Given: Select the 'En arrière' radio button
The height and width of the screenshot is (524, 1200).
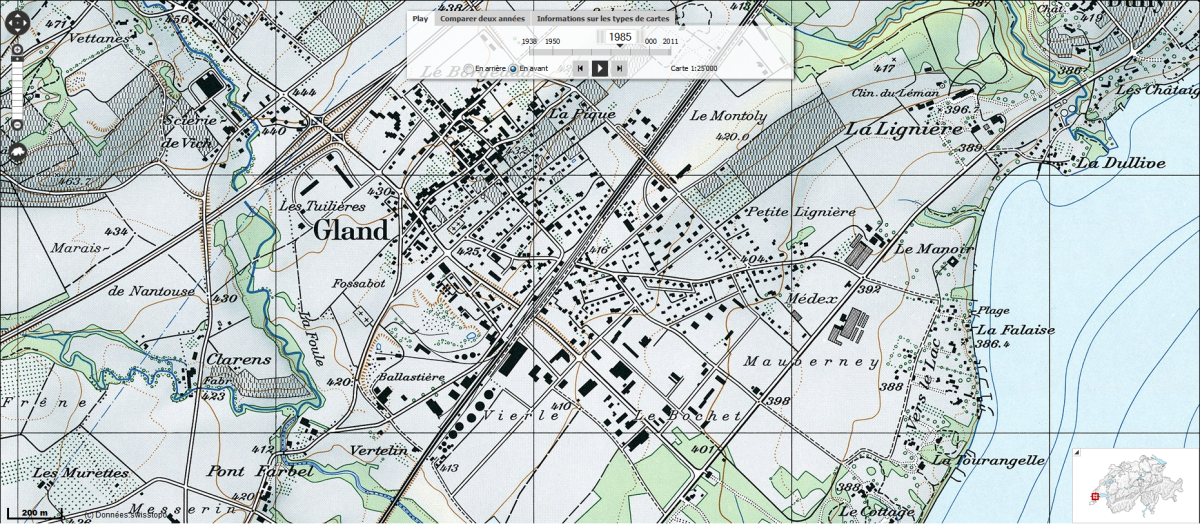Looking at the screenshot, I should (x=468, y=69).
